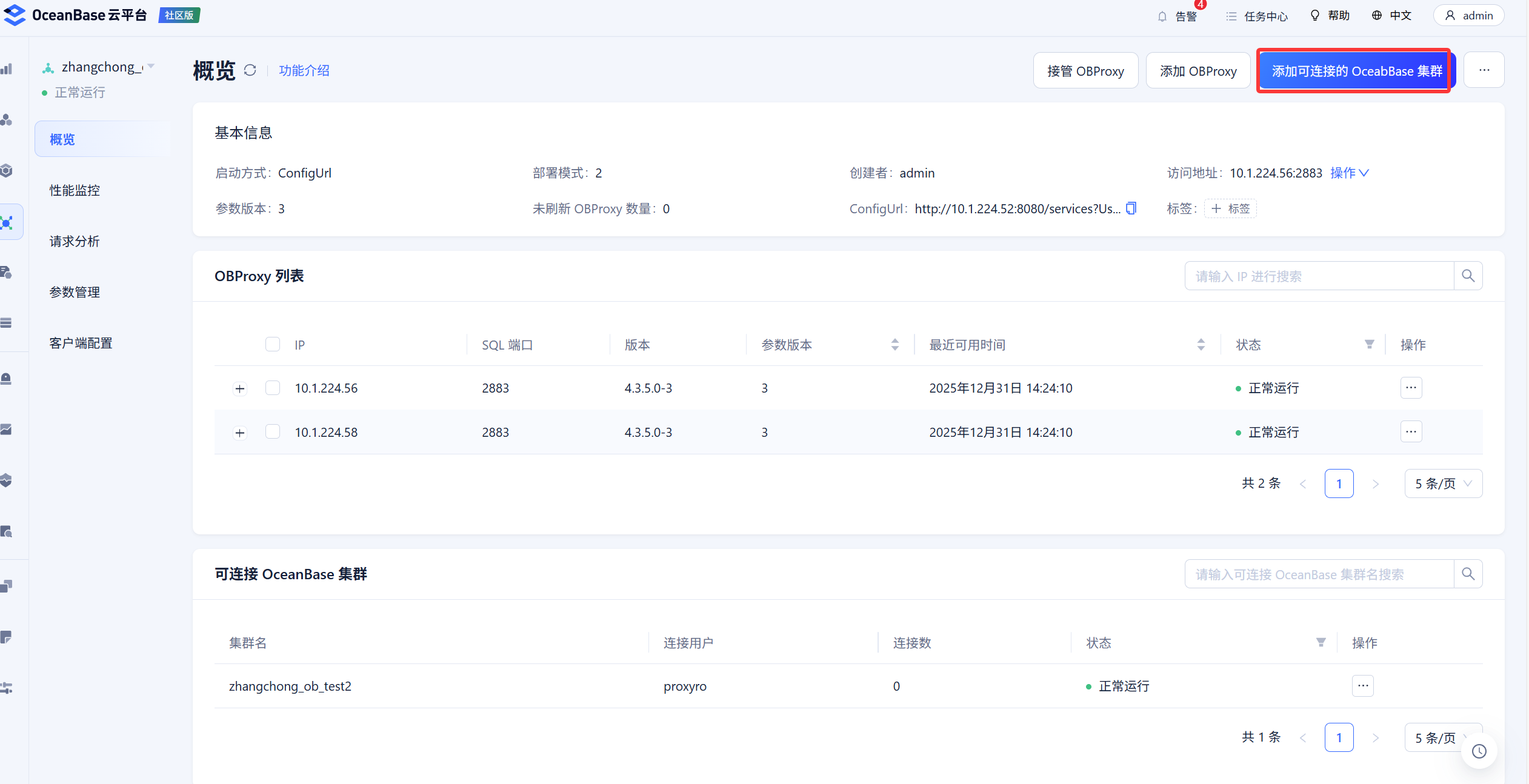Viewport: 1529px width, 784px height.
Task: Click the refresh icon next to 概览
Action: [x=250, y=70]
